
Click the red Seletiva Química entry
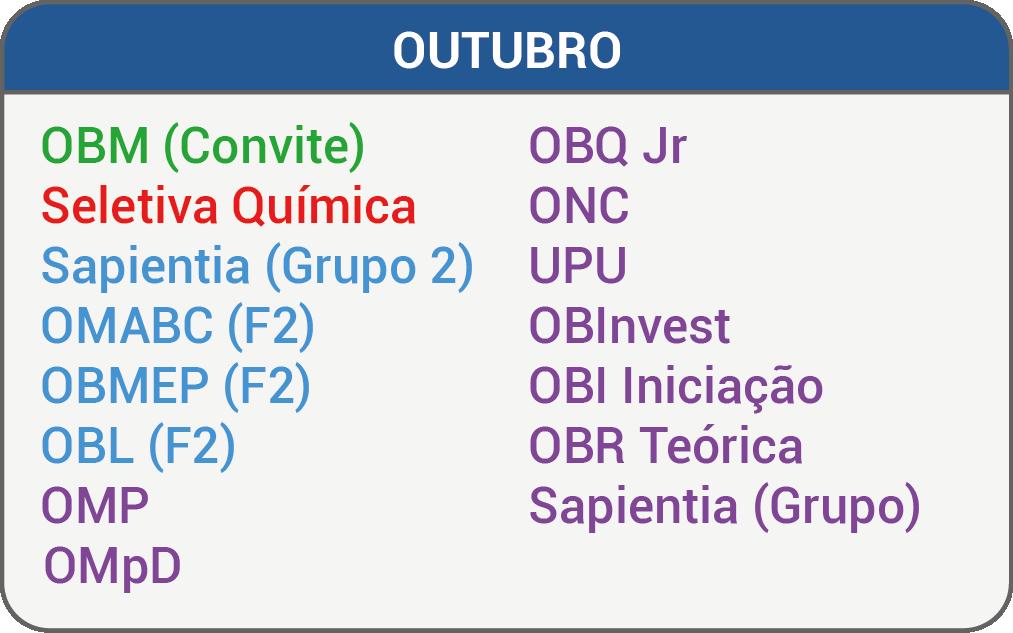228,207
